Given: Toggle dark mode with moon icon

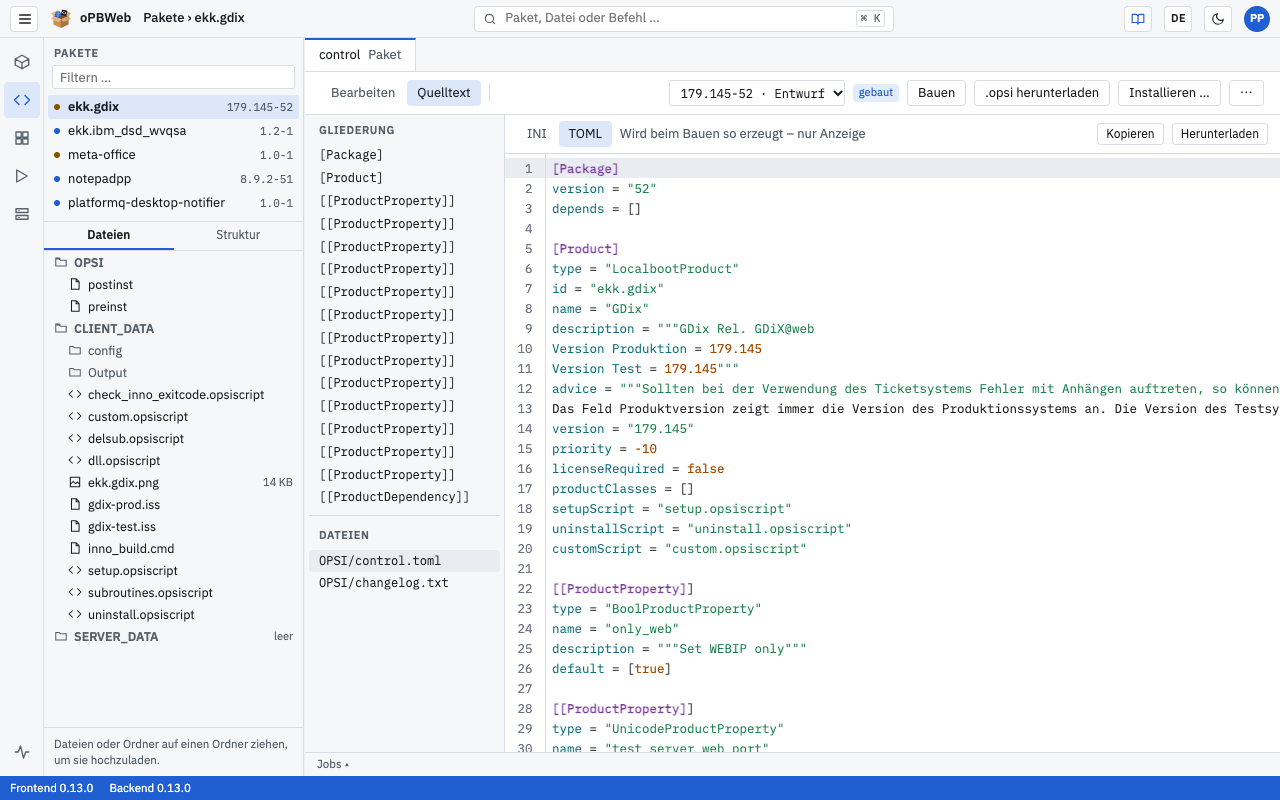Looking at the screenshot, I should pyautogui.click(x=1218, y=18).
